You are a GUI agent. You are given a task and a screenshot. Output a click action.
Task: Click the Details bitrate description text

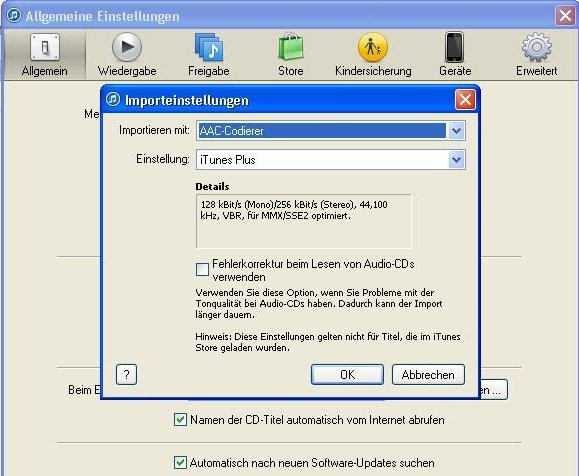294,210
